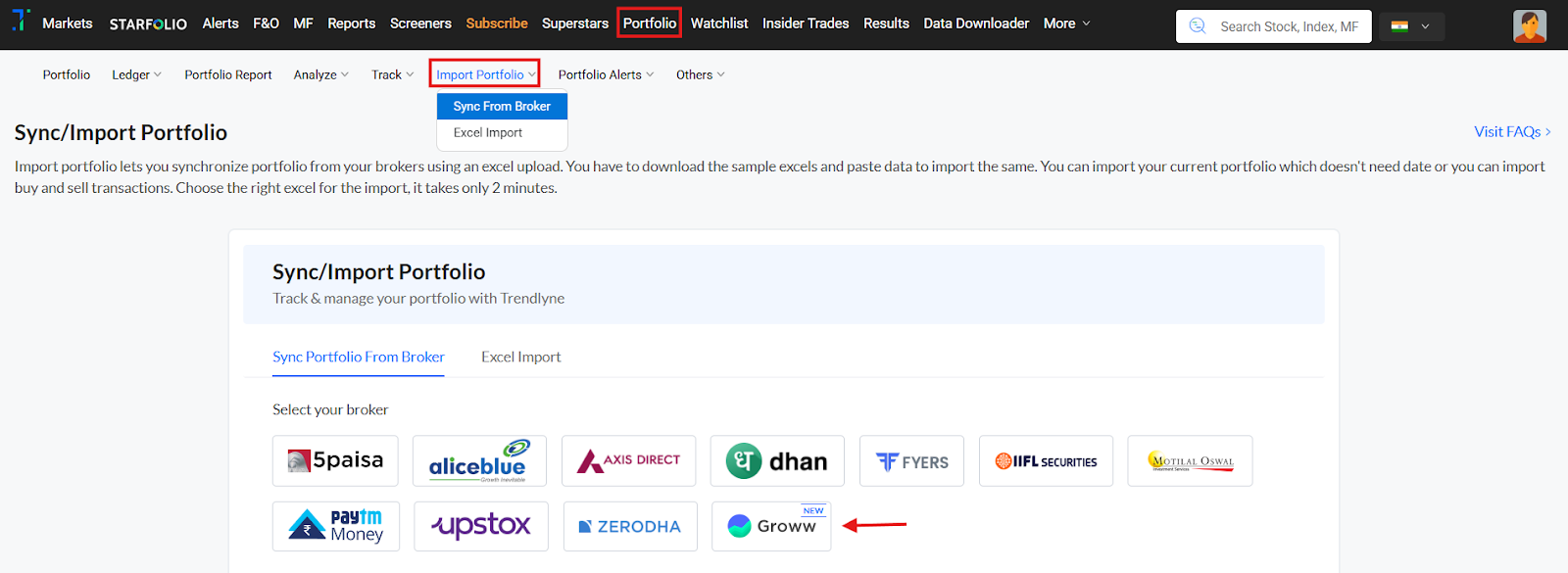Select Paytm Money broker
The height and width of the screenshot is (573, 1568).
tap(336, 526)
